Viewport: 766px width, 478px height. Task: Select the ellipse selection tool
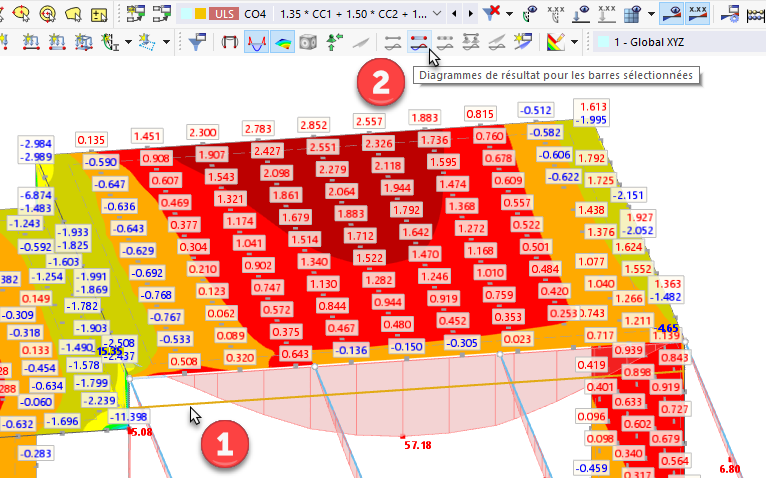click(21, 14)
